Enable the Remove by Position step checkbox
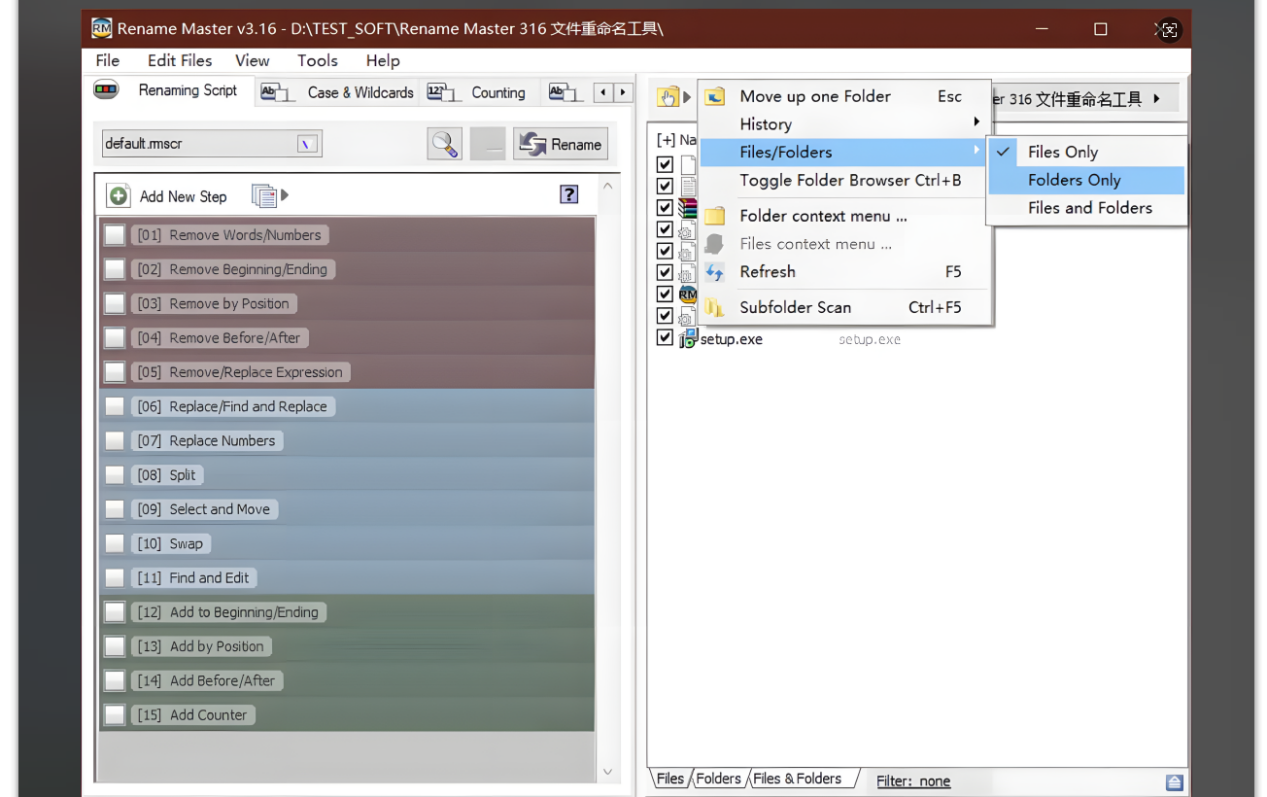This screenshot has height=797, width=1267. pos(115,304)
